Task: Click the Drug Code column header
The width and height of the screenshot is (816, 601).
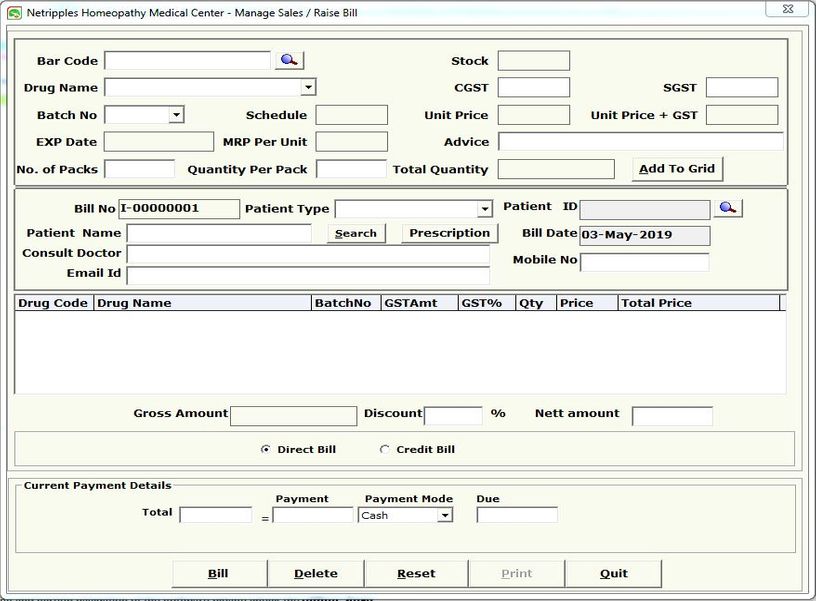Action: coord(54,303)
